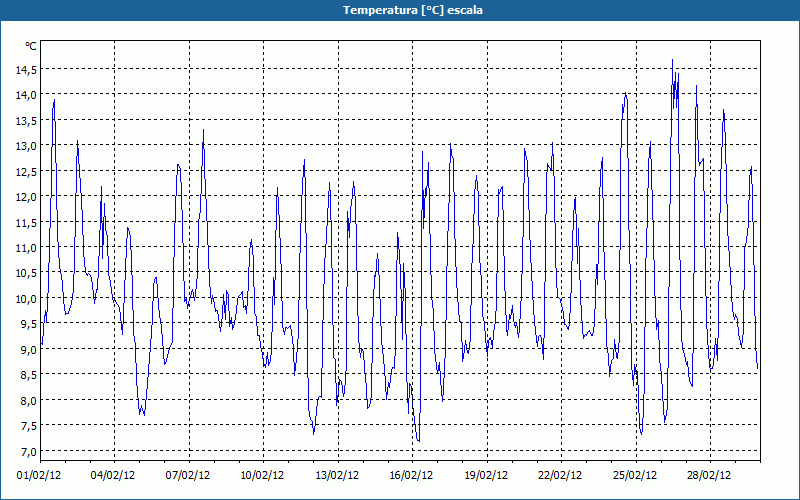
Task: Select the 9,5 y-axis value
Action: coord(29,323)
